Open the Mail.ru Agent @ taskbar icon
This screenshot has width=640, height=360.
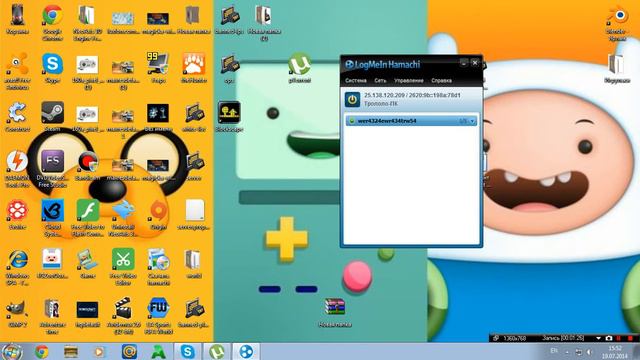pyautogui.click(x=129, y=351)
